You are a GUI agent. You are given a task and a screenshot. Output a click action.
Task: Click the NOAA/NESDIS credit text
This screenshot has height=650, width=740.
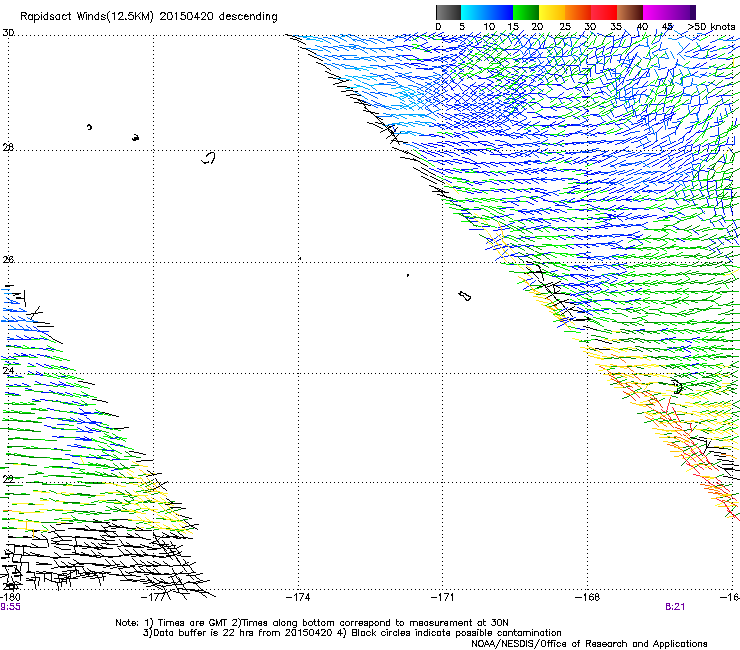(x=589, y=644)
